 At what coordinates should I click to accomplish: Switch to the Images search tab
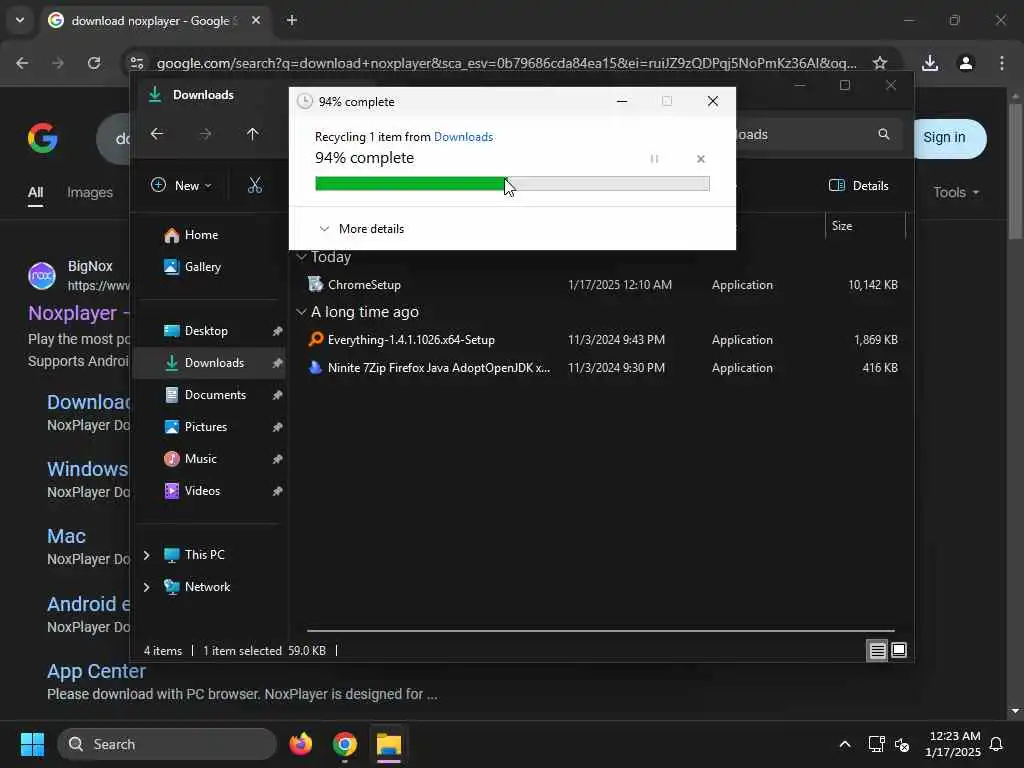click(x=90, y=193)
